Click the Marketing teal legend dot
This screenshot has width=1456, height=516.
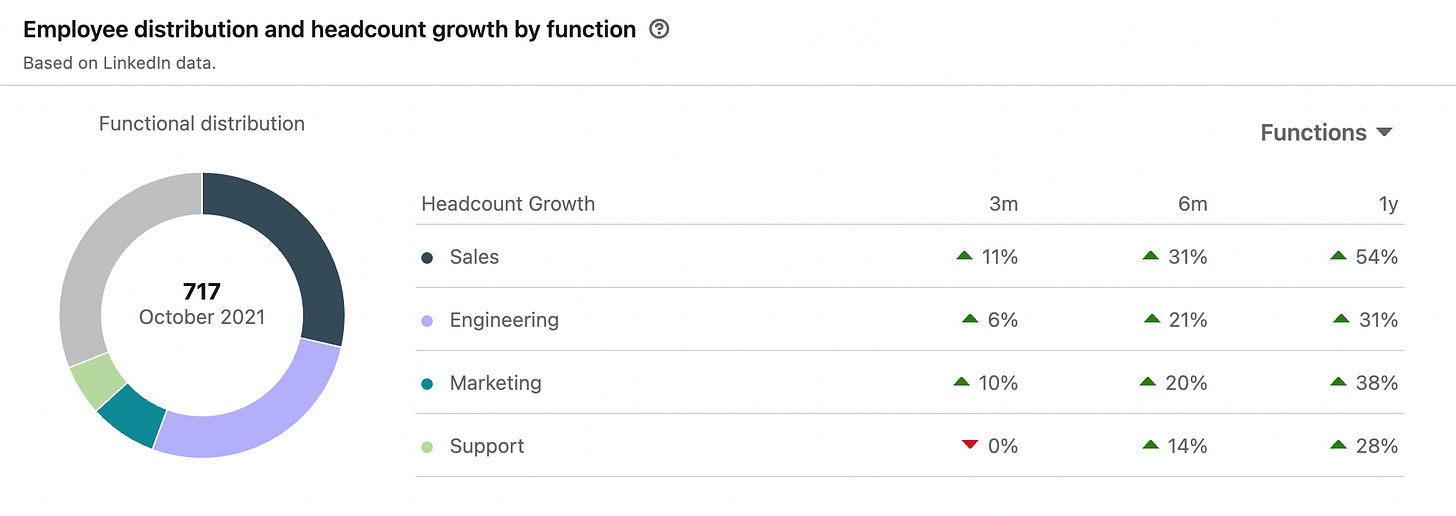(x=428, y=384)
